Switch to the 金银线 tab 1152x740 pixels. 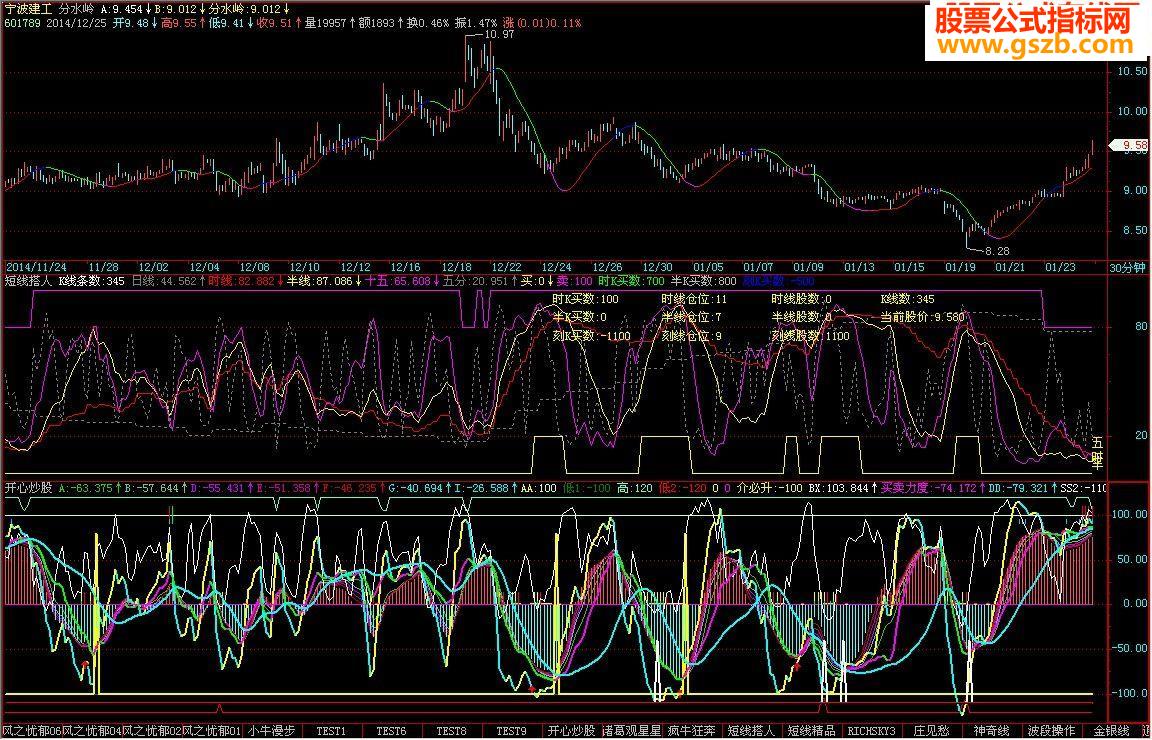tap(1111, 731)
